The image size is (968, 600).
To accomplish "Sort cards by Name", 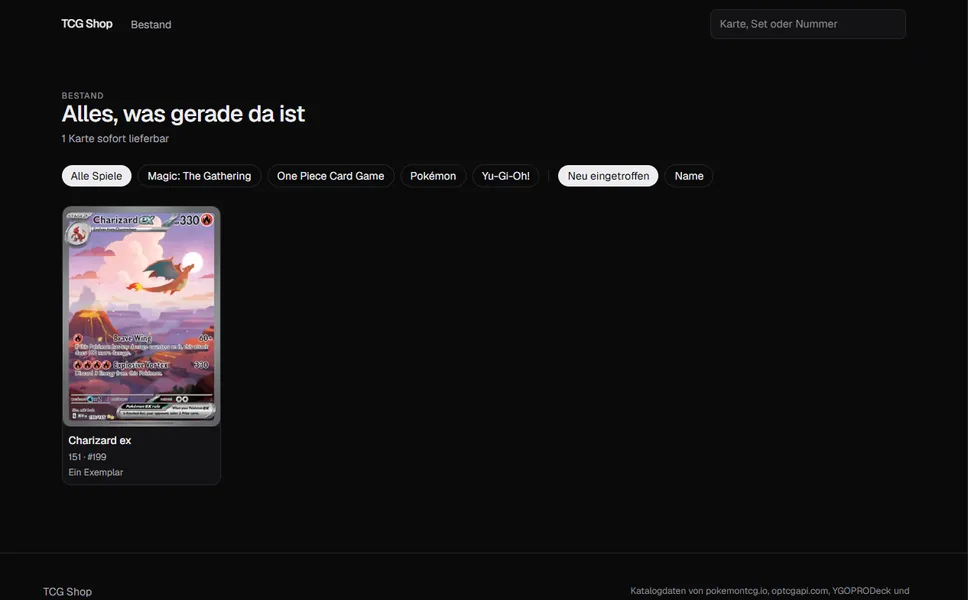I will [x=689, y=176].
